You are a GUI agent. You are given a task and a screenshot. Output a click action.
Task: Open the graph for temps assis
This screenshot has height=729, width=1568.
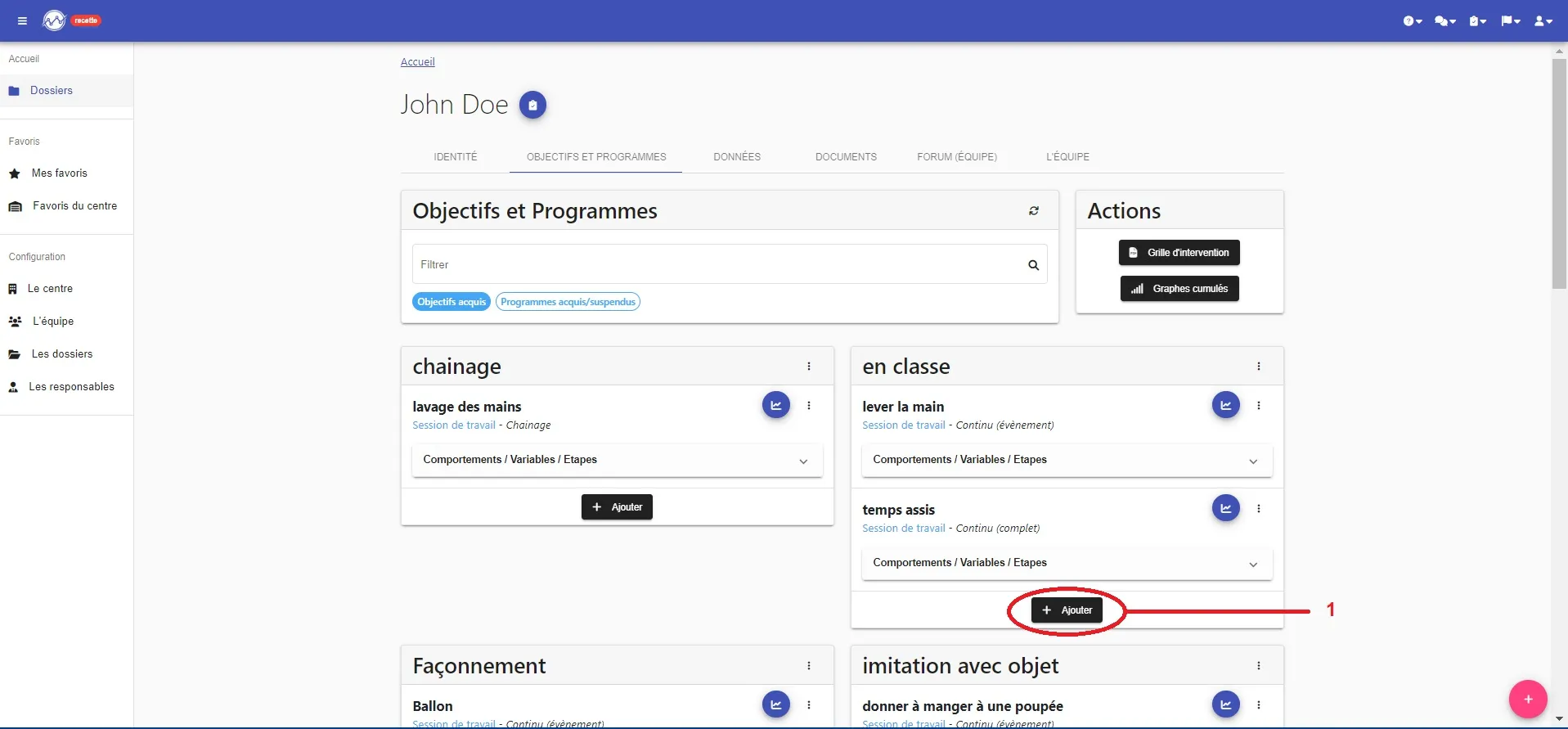click(1226, 508)
